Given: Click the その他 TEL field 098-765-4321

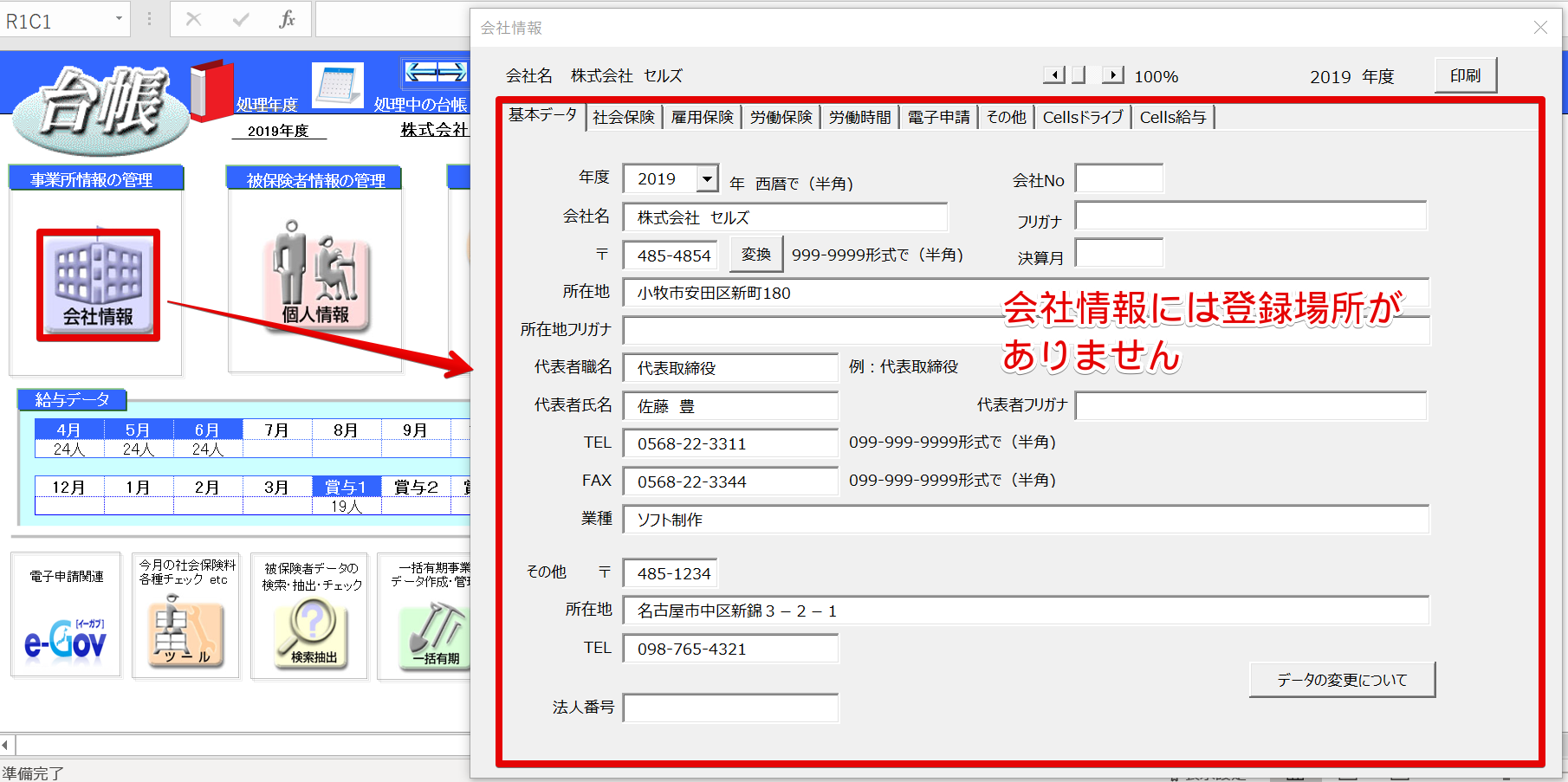Looking at the screenshot, I should click(730, 649).
